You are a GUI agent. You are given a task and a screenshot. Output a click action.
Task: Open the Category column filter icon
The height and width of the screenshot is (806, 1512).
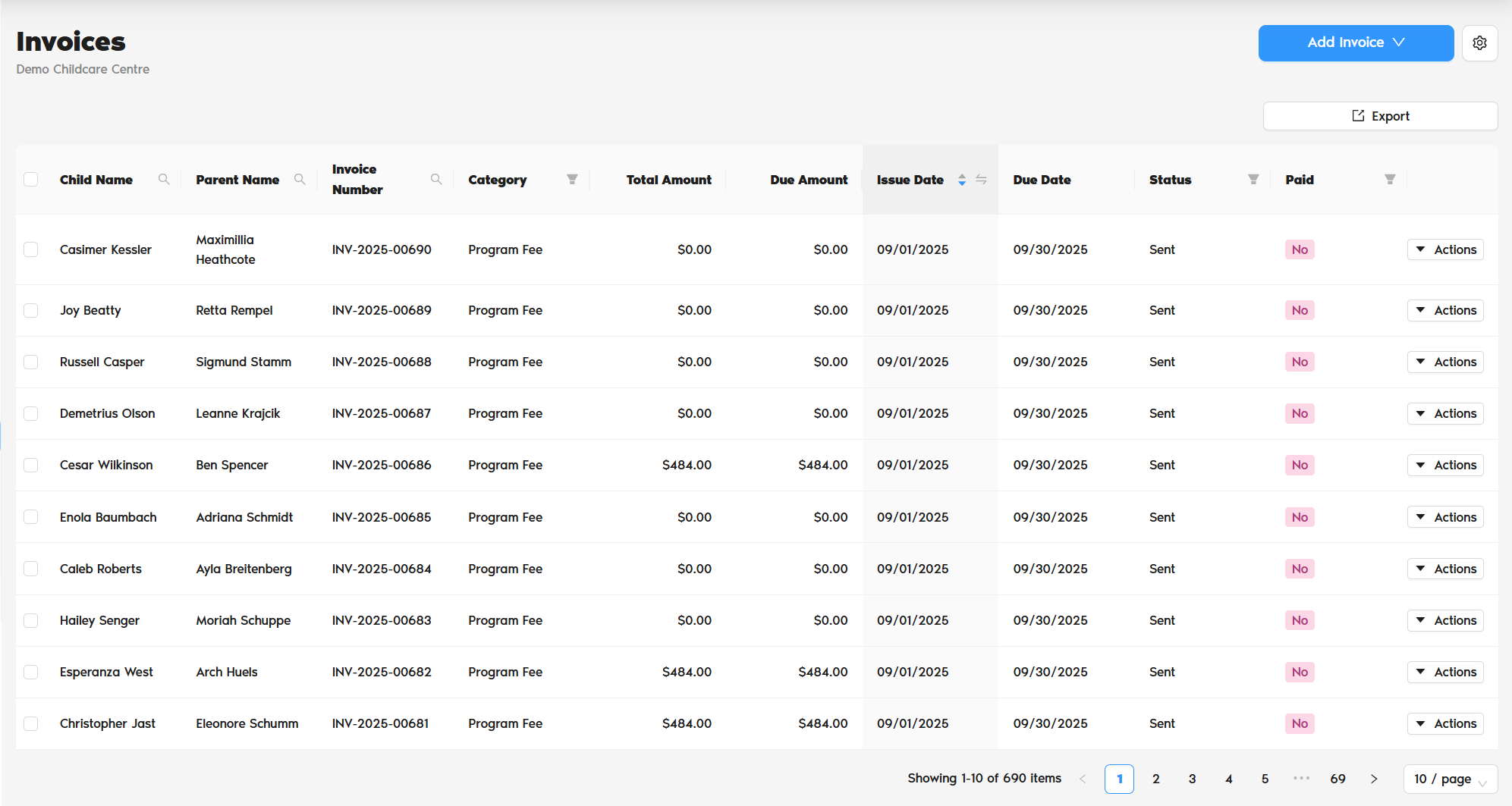click(572, 180)
